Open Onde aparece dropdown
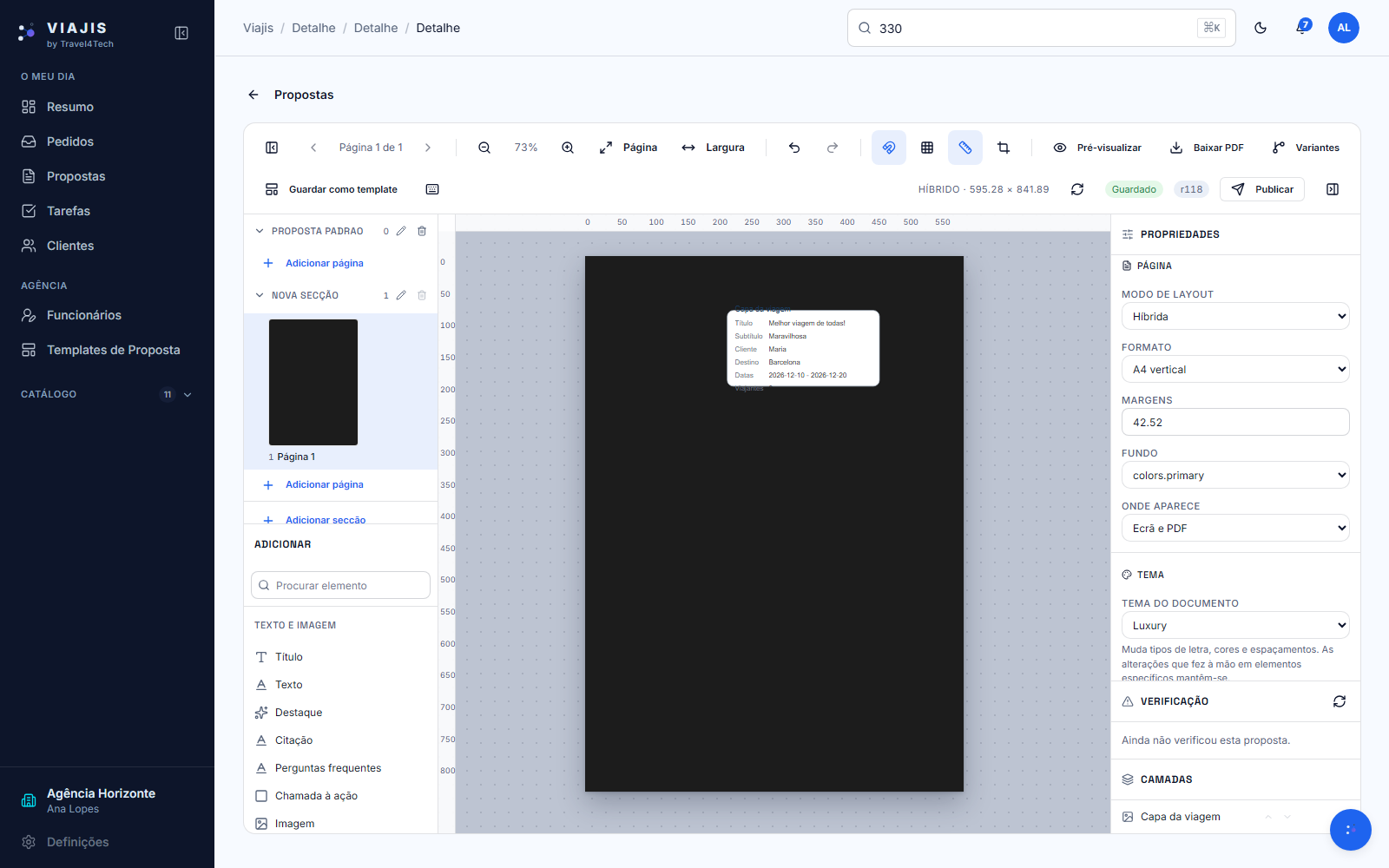Image resolution: width=1389 pixels, height=868 pixels. [1235, 528]
